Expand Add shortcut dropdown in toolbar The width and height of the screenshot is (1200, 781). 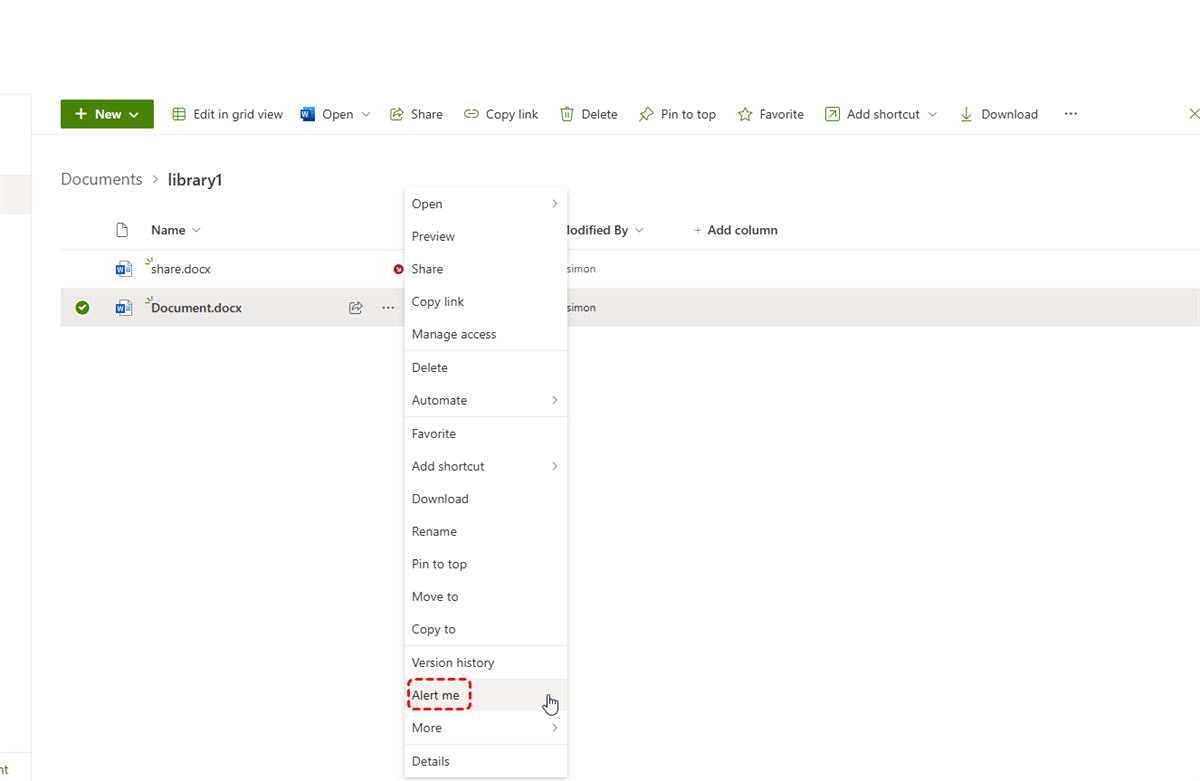(932, 114)
